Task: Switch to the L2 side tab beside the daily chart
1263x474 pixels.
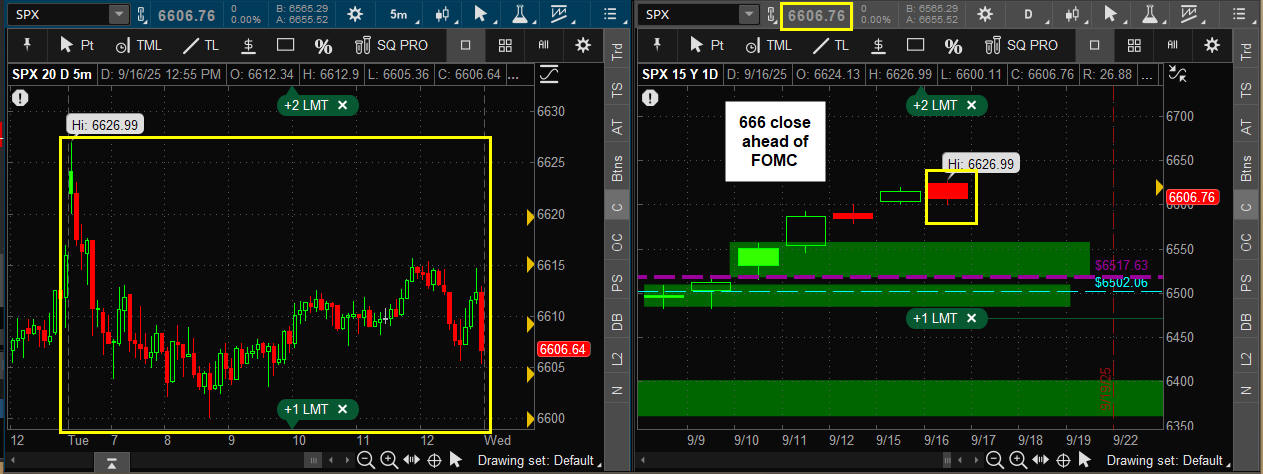Action: (1247, 357)
